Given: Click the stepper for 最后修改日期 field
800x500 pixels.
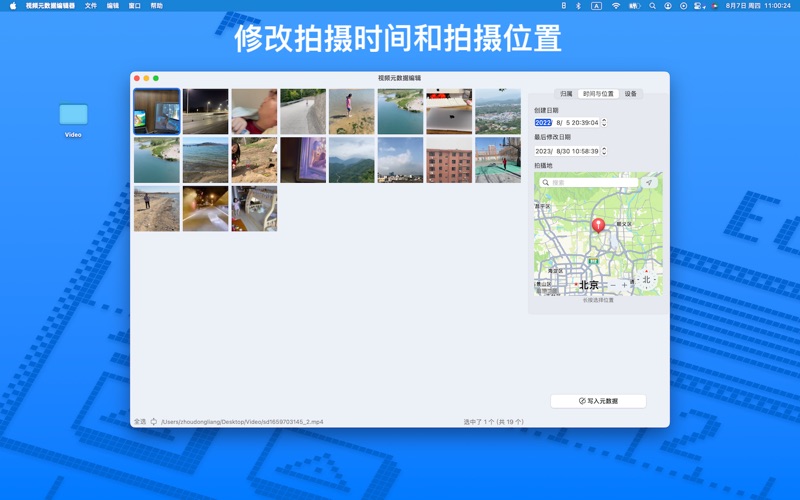Looking at the screenshot, I should click(604, 151).
